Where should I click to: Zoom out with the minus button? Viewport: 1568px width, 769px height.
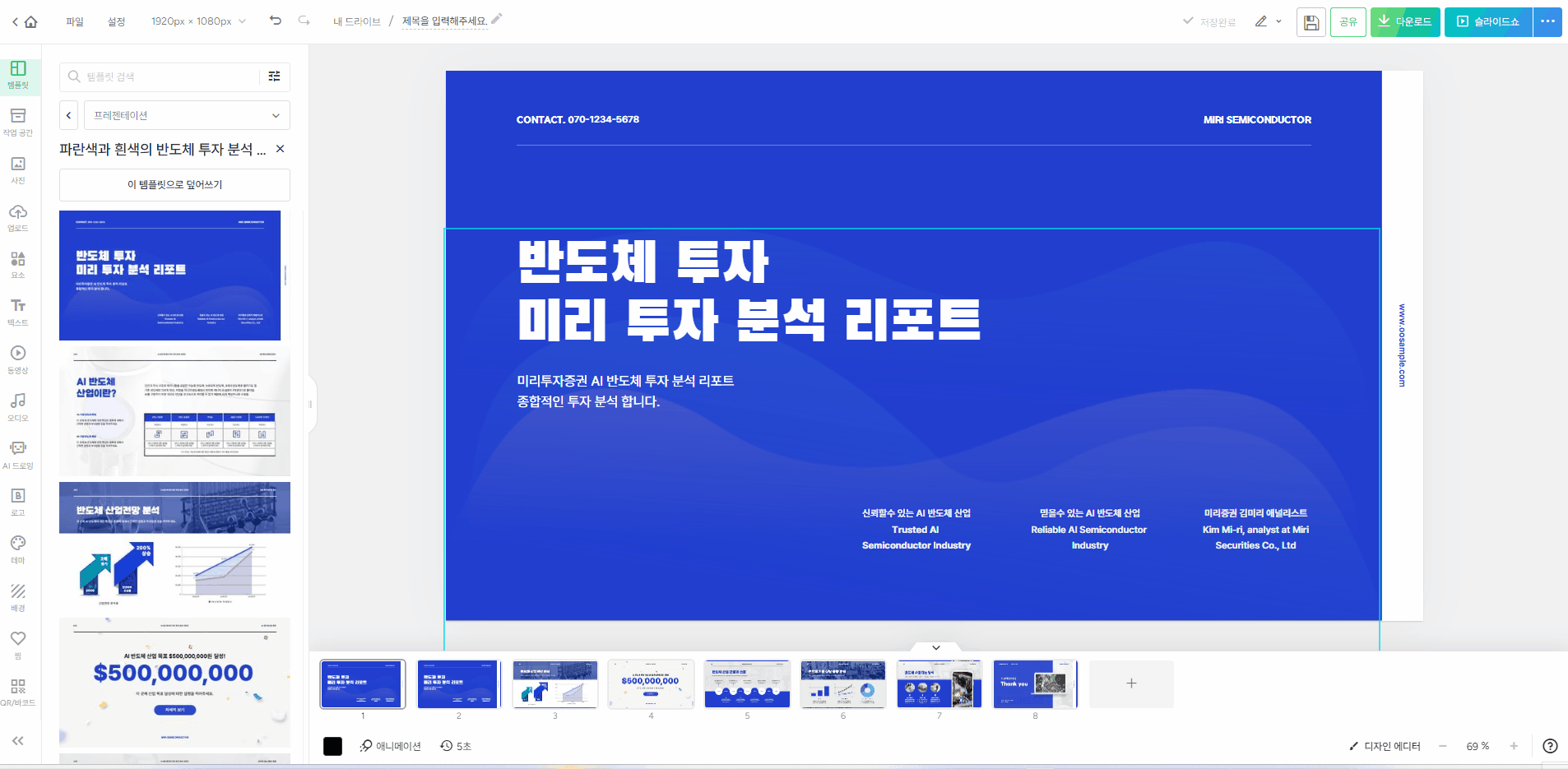[x=1442, y=746]
